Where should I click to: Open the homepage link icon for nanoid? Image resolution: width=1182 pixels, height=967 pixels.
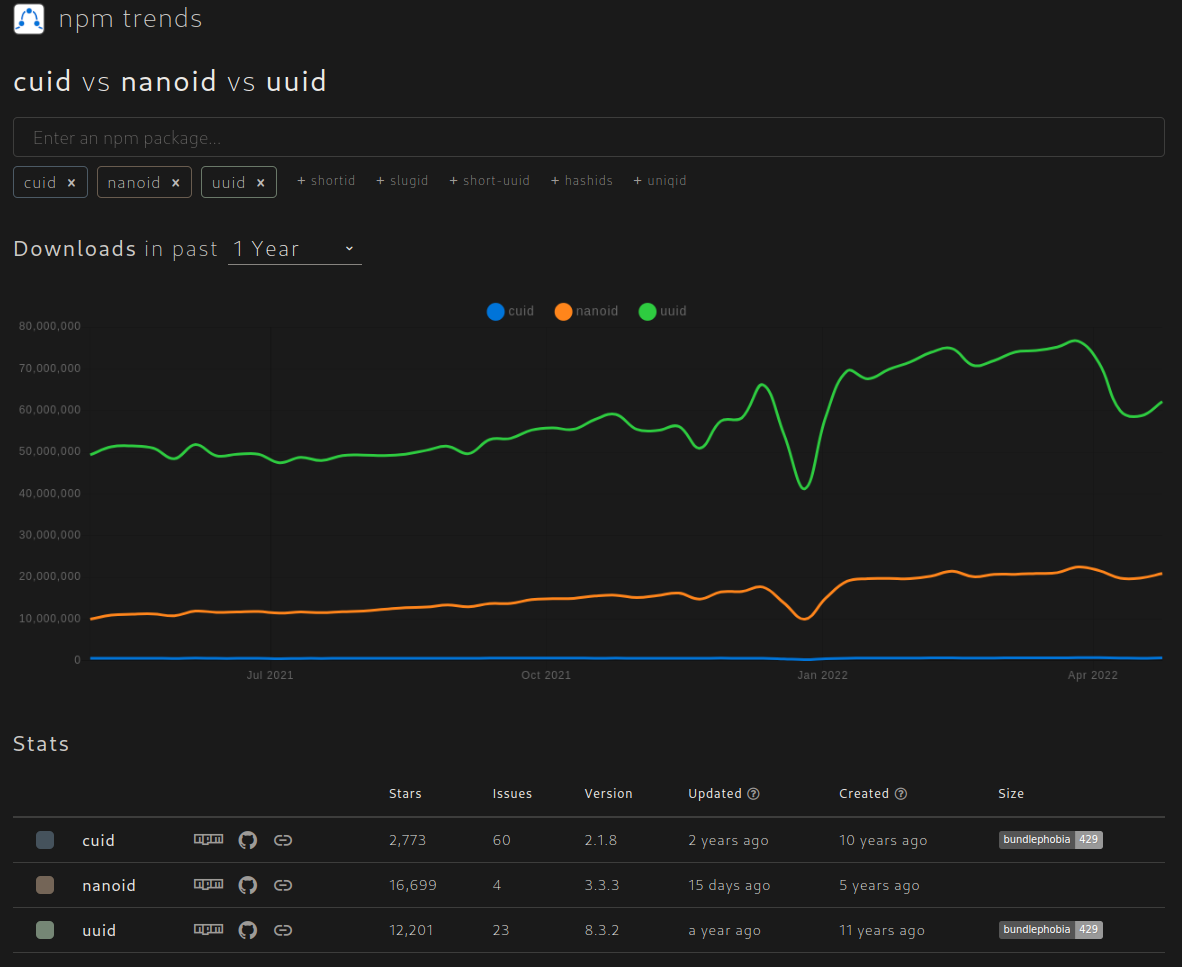pos(283,885)
